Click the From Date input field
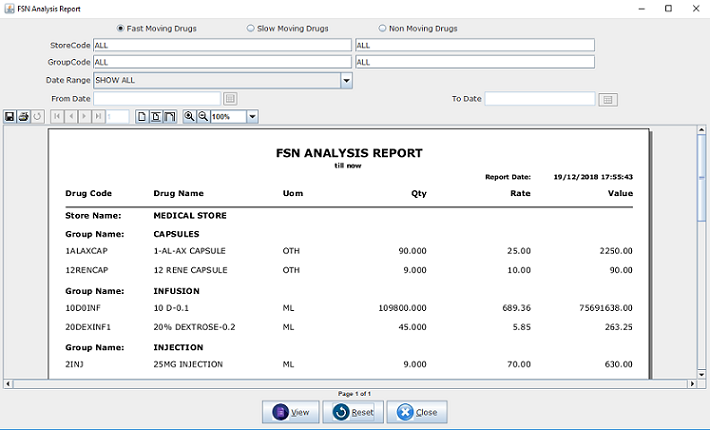 pos(157,99)
